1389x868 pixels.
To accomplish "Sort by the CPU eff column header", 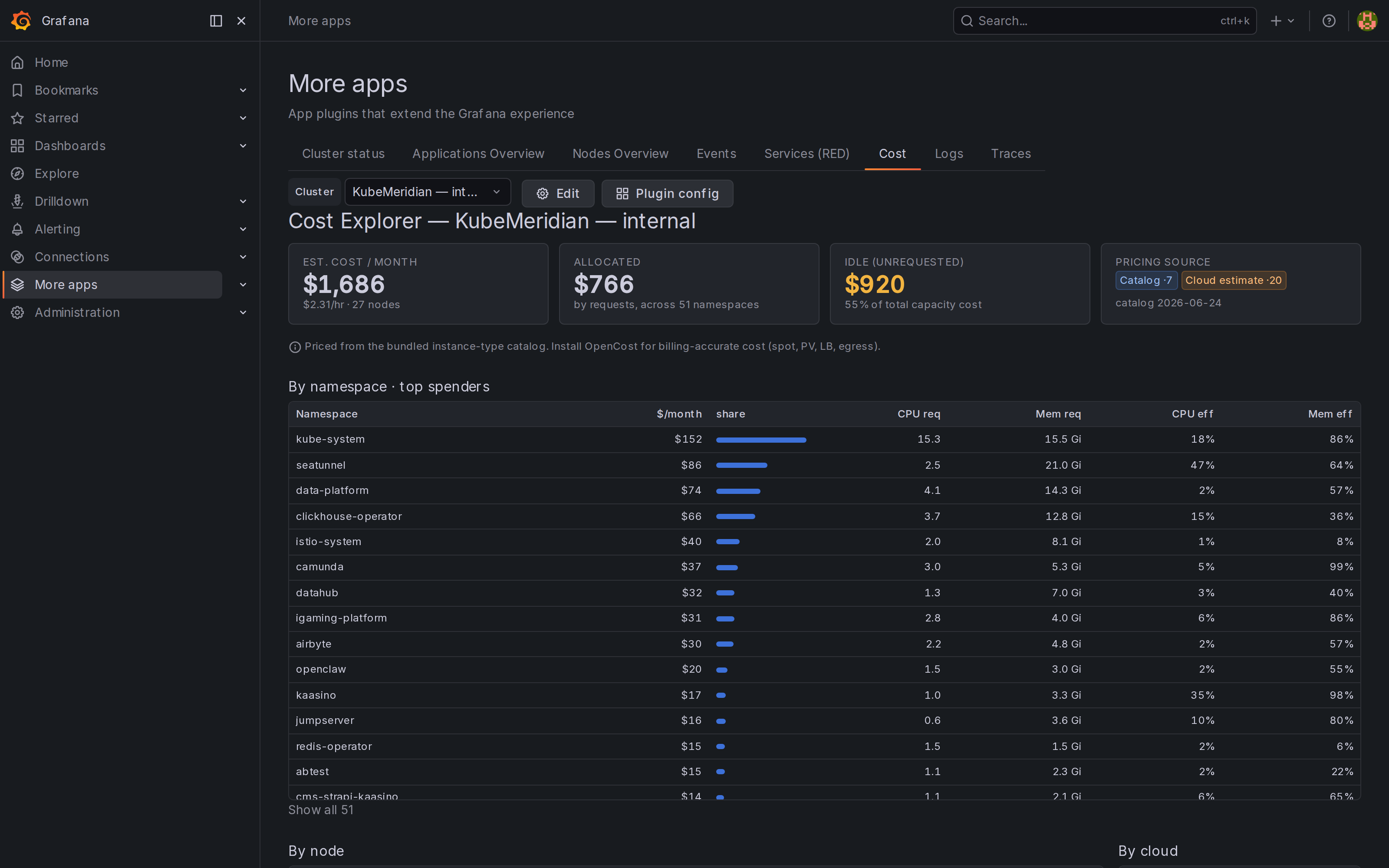I will [1193, 414].
